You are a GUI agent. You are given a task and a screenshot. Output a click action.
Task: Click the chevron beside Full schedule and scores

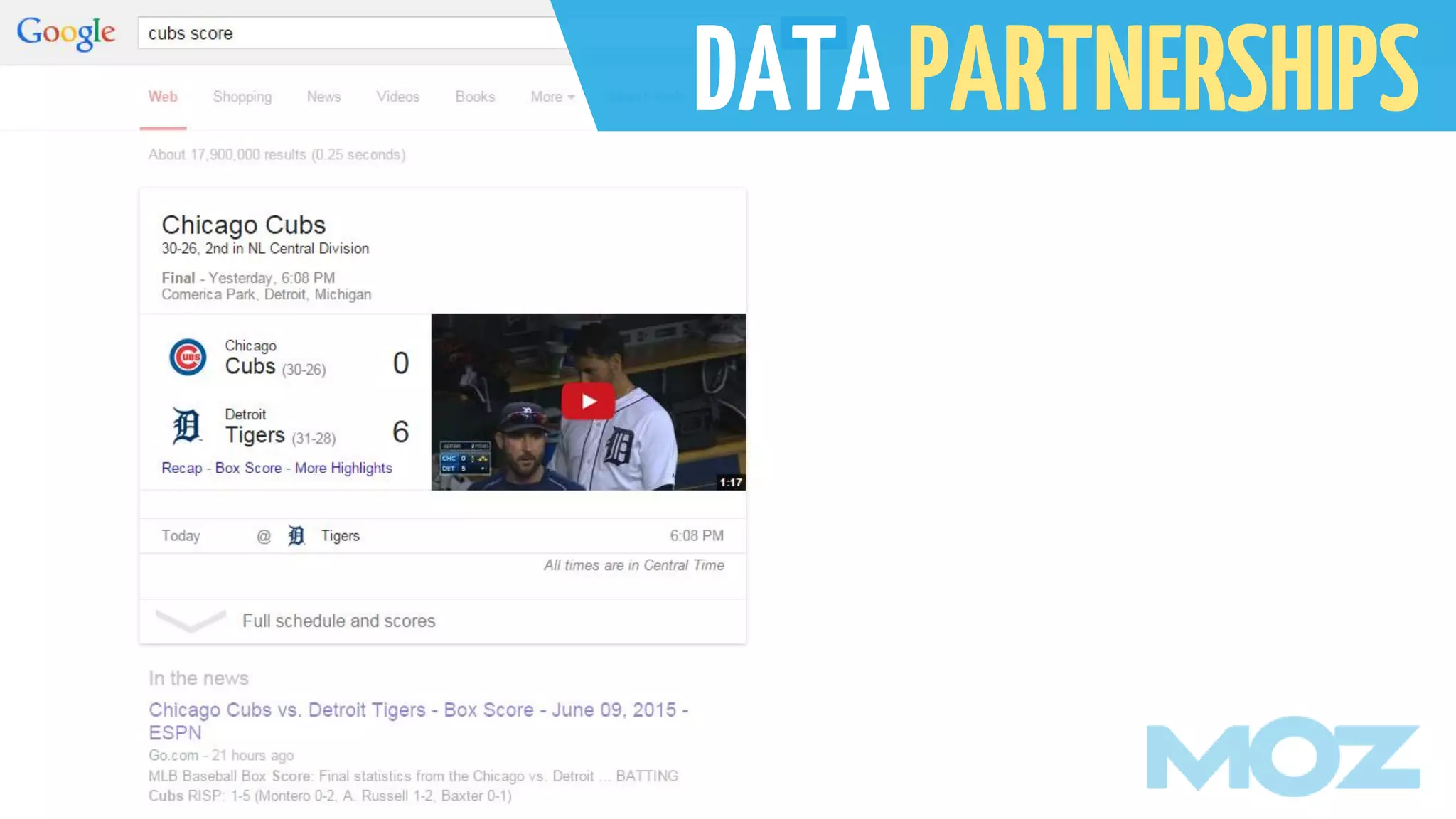click(x=191, y=621)
